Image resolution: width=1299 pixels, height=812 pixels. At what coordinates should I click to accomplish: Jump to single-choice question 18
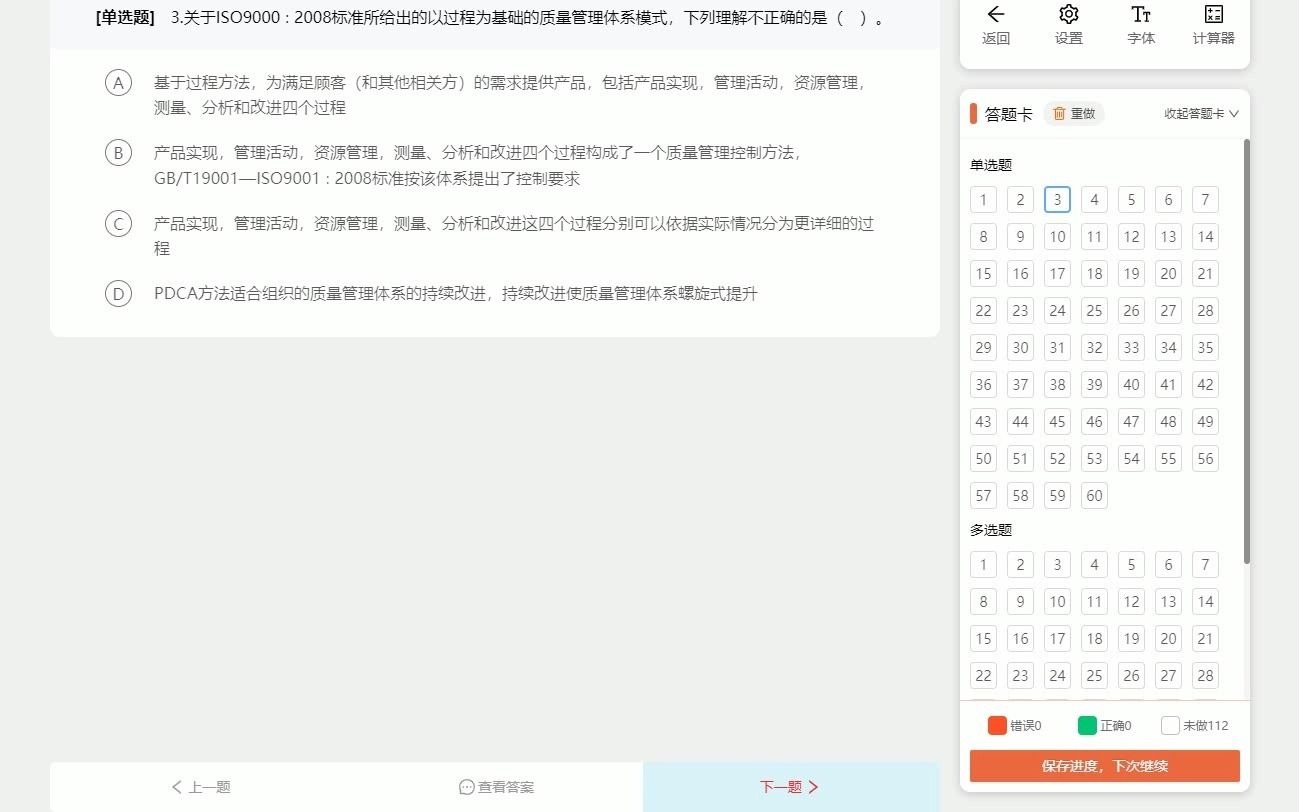(1094, 273)
